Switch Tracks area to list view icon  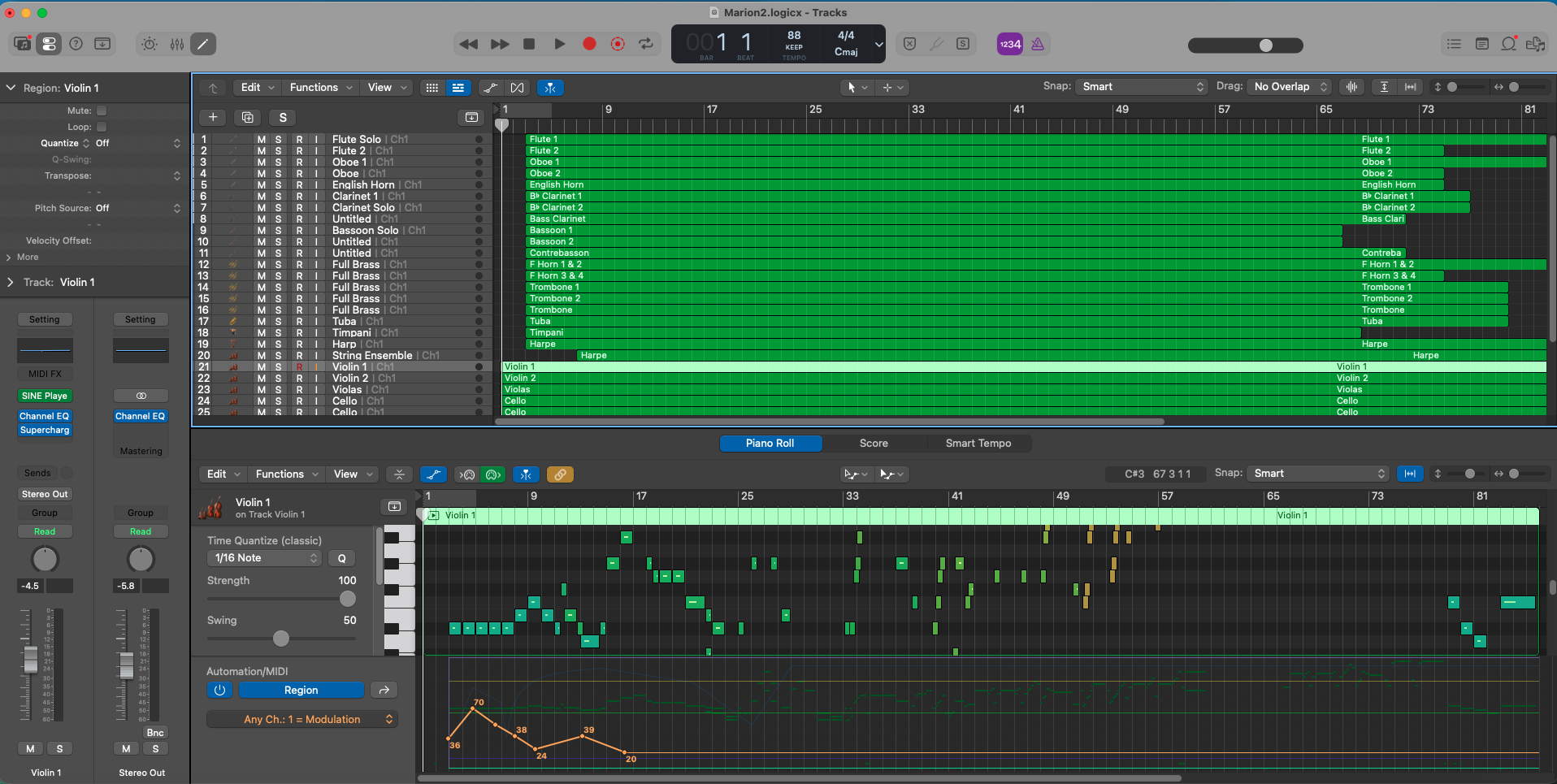point(458,88)
